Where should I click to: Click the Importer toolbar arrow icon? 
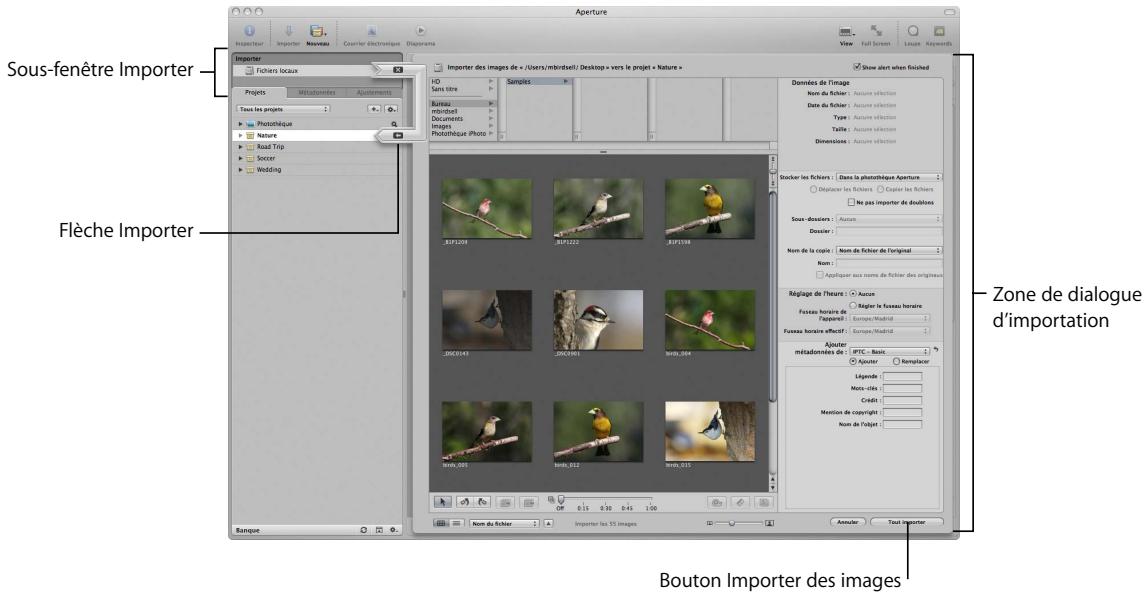[288, 31]
